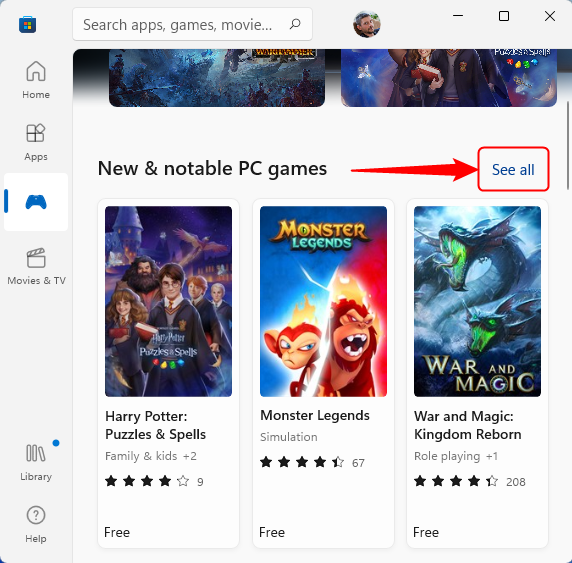Viewport: 572px width, 563px height.
Task: Click the vertical scrollbar thumb
Action: (568, 145)
